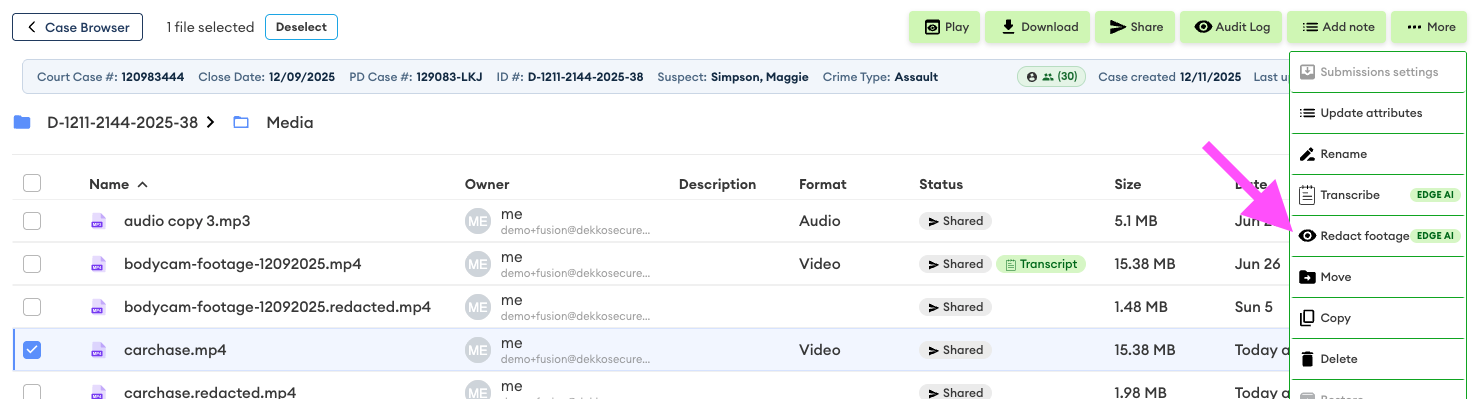Choose Delete from the More menu

pos(1379,359)
